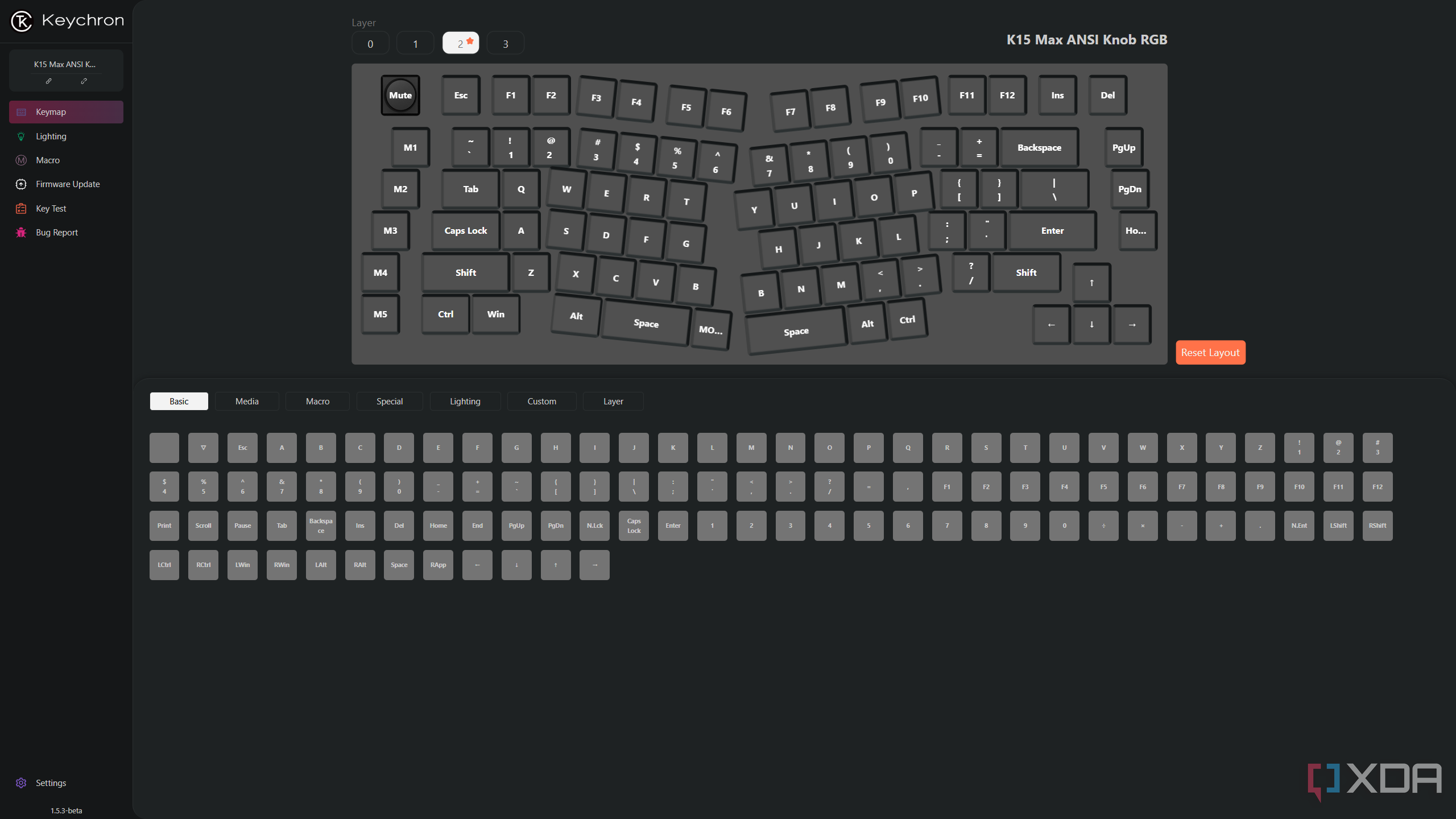Select Layer 3 tab
This screenshot has height=819, width=1456.
click(505, 43)
